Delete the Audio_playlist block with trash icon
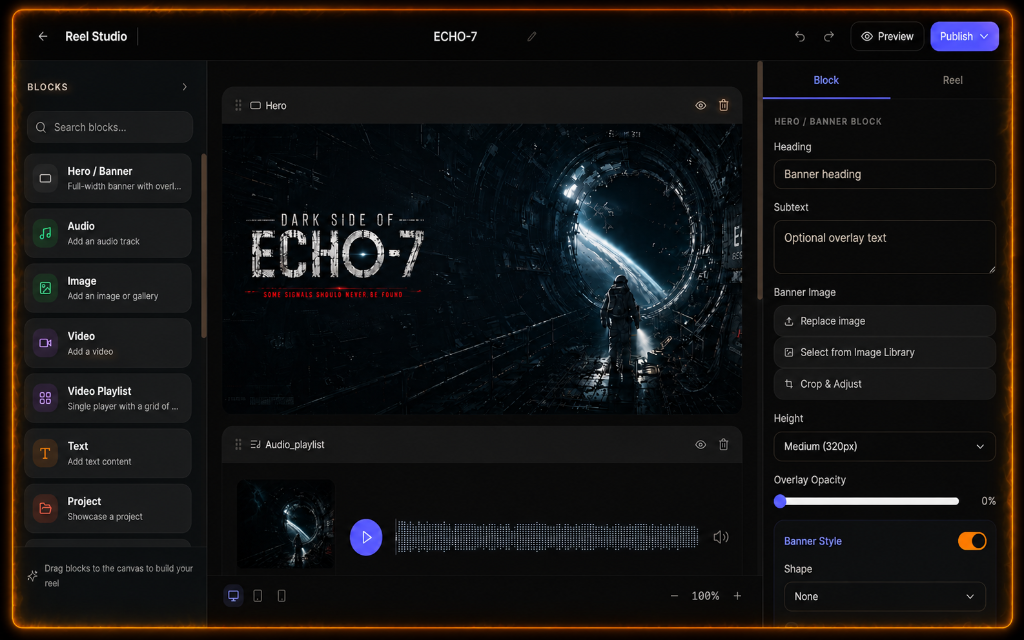The width and height of the screenshot is (1024, 640). coord(724,445)
